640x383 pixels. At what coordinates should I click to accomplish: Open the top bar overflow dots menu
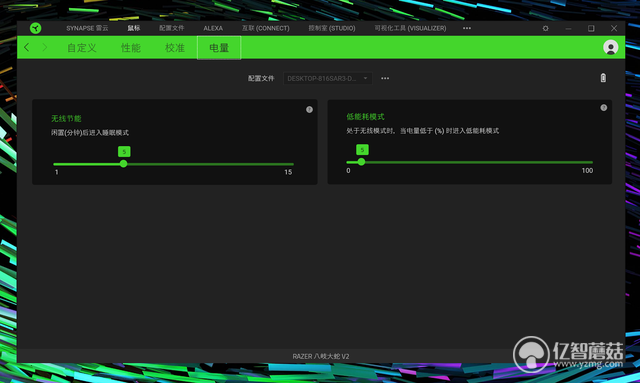click(x=467, y=28)
